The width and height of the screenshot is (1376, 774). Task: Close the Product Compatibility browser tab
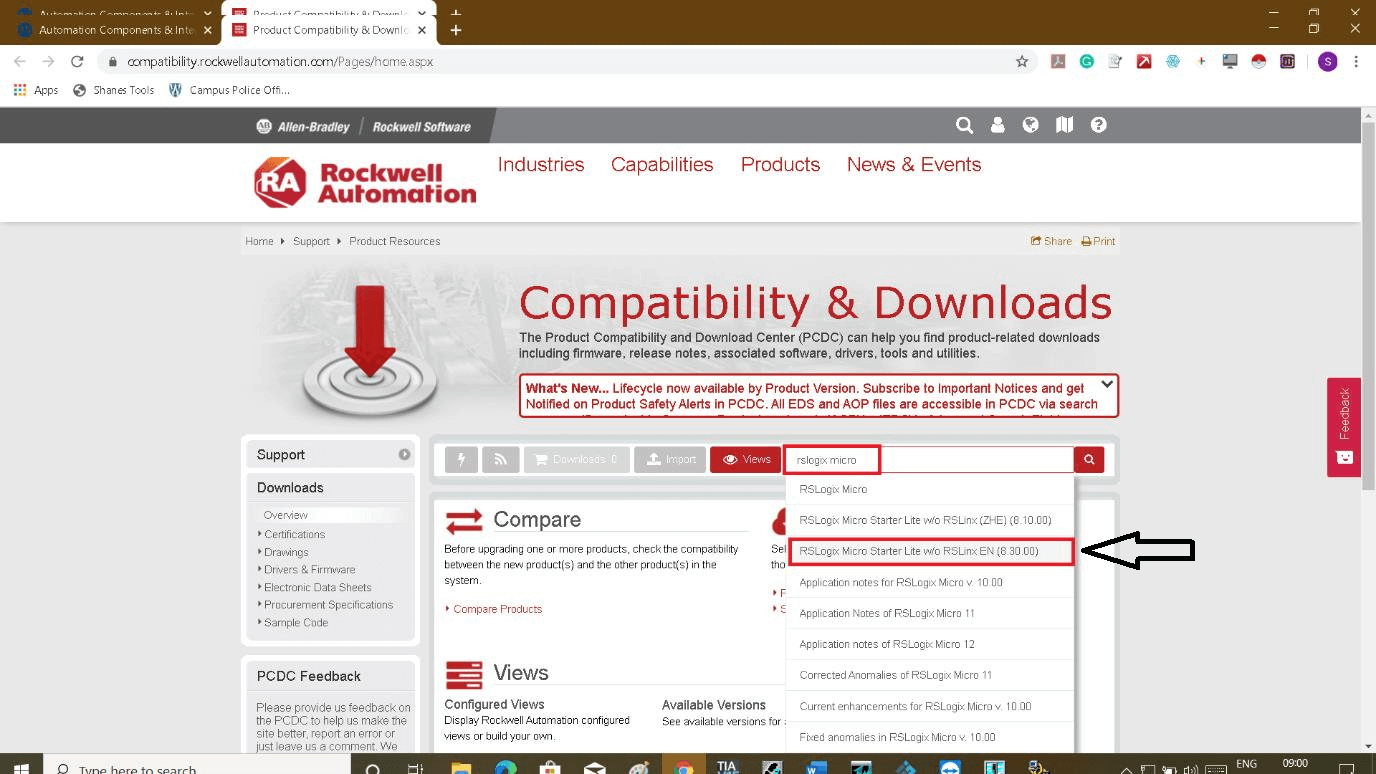[422, 30]
